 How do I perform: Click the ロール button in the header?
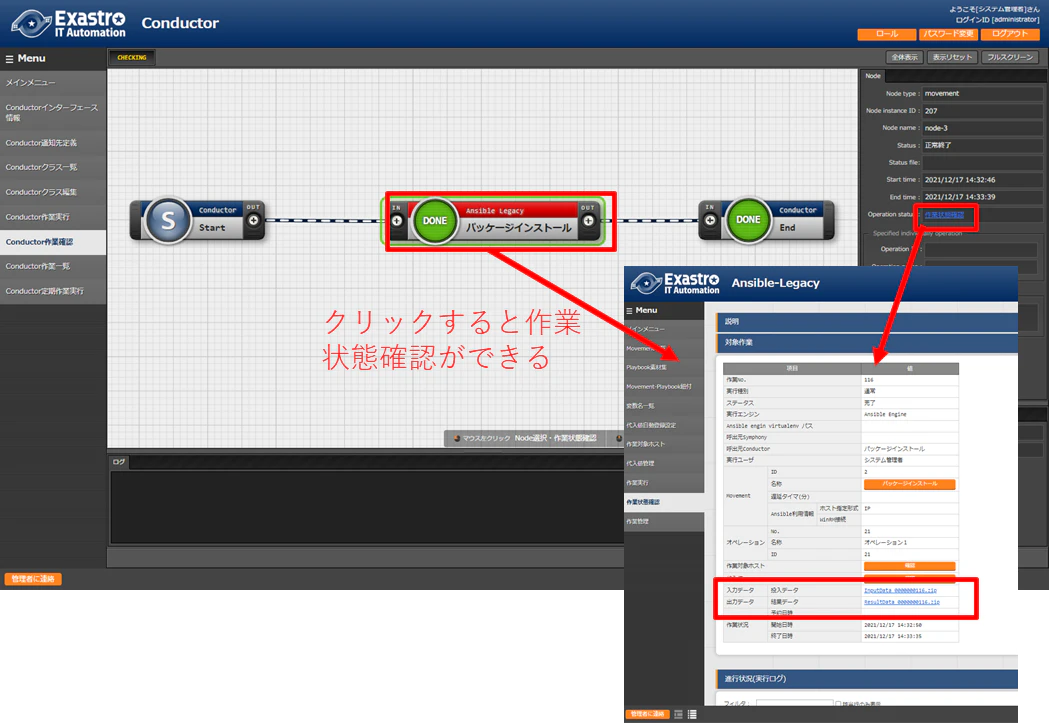pyautogui.click(x=887, y=34)
